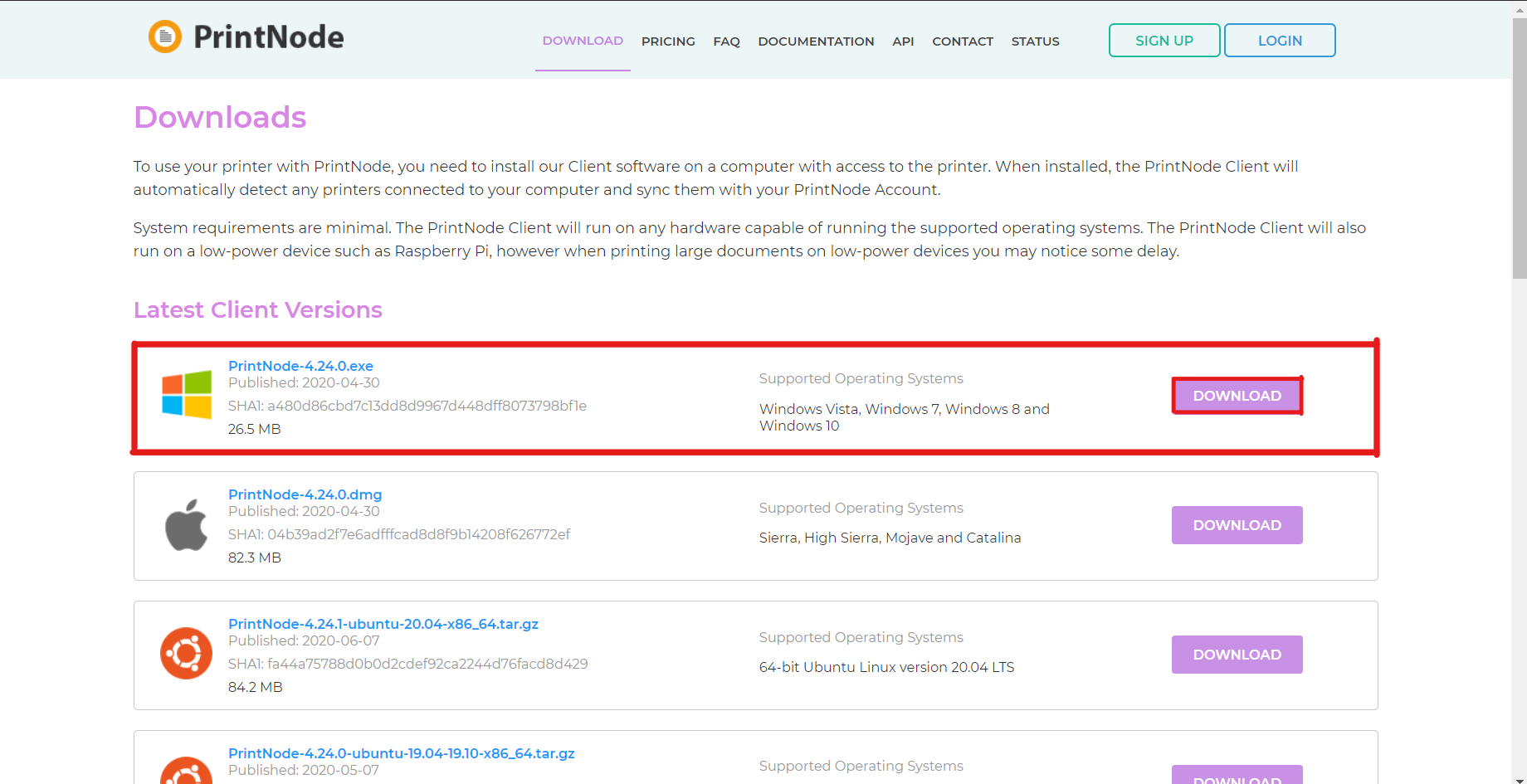Open the PrintNode-4.24.0-ubuntu-19.04-19.10-x86_64.tar.gz link
Image resolution: width=1527 pixels, height=784 pixels.
click(402, 753)
